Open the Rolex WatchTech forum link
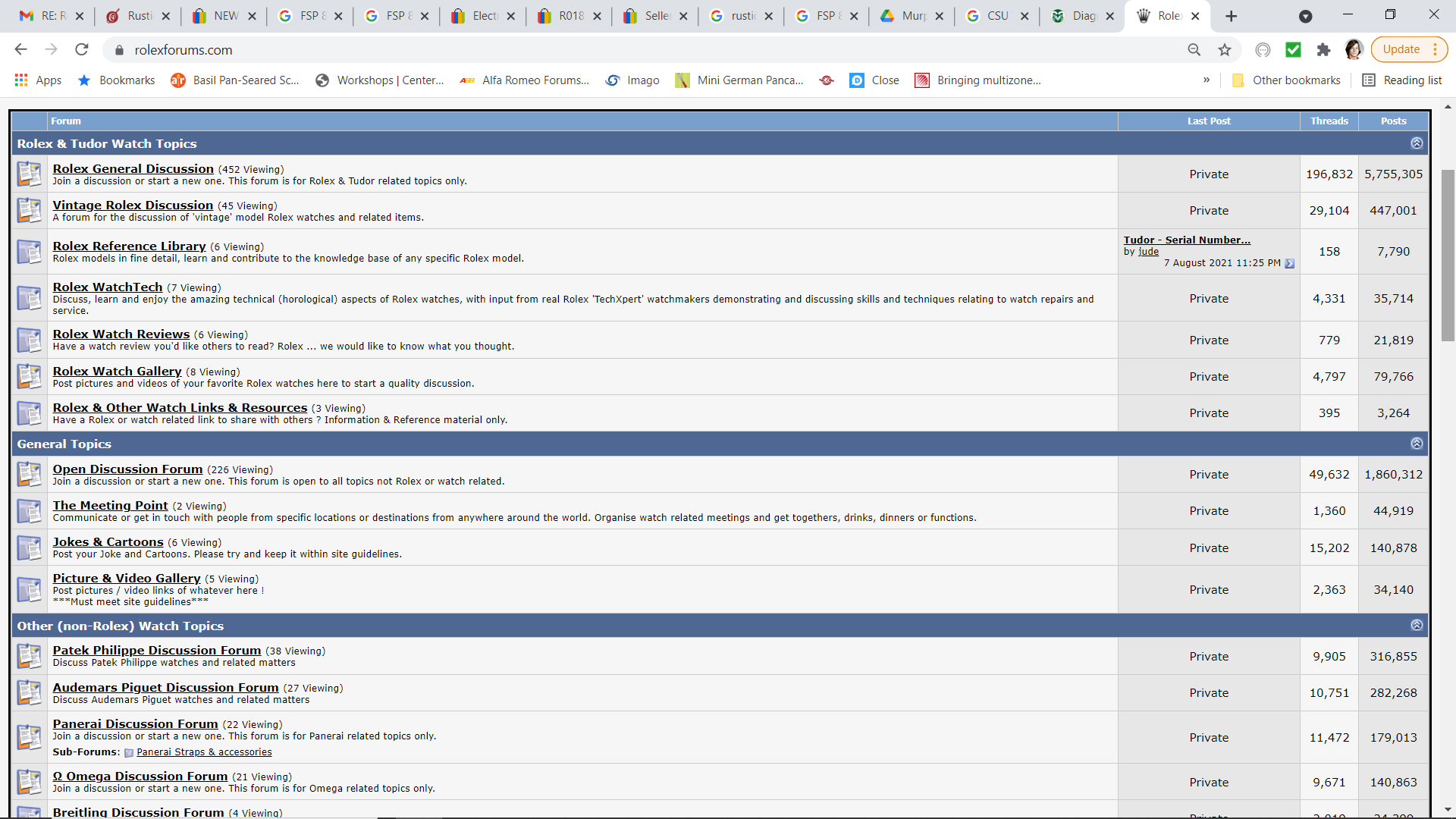The width and height of the screenshot is (1456, 819). tap(108, 287)
